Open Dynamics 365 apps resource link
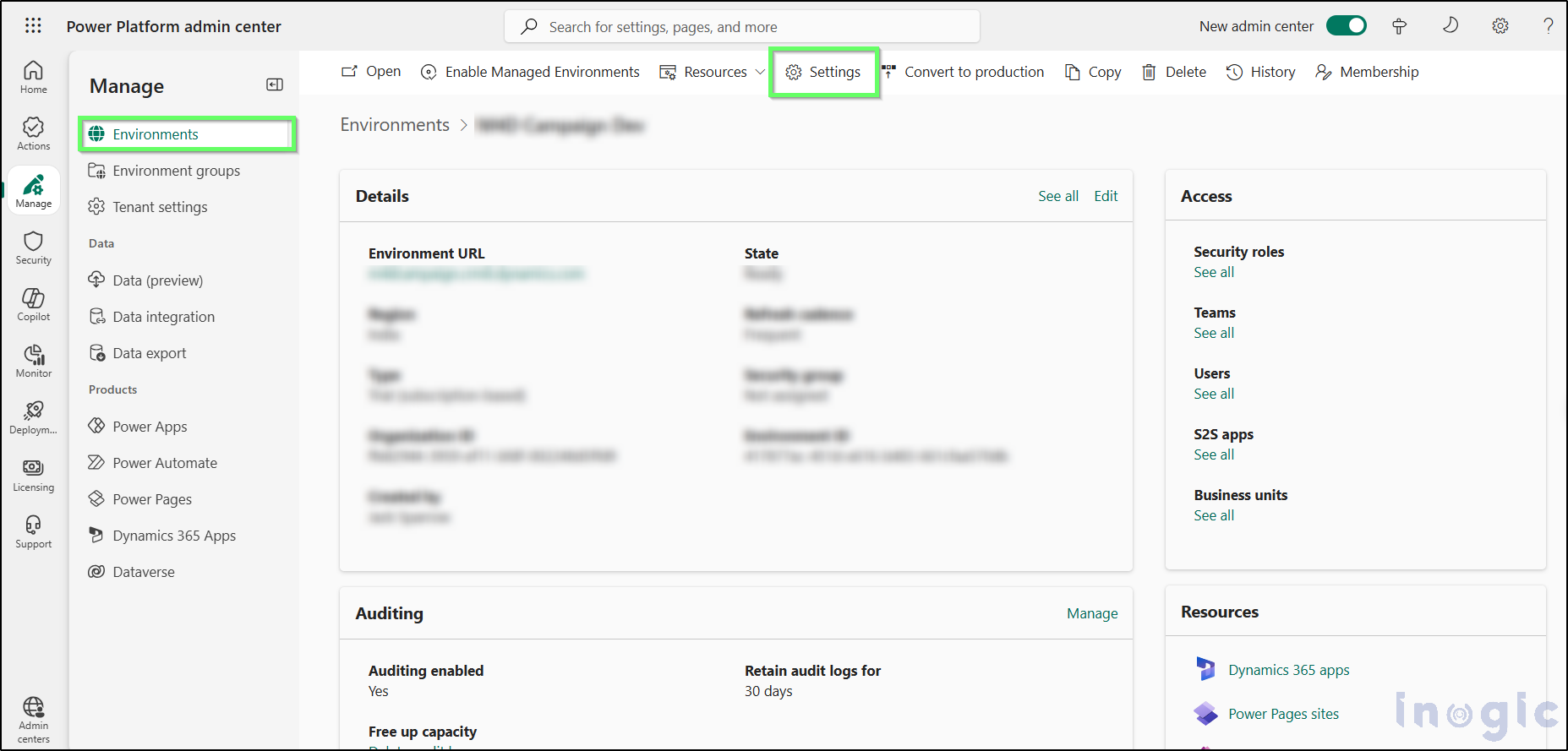Image resolution: width=1568 pixels, height=751 pixels. pyautogui.click(x=1289, y=670)
